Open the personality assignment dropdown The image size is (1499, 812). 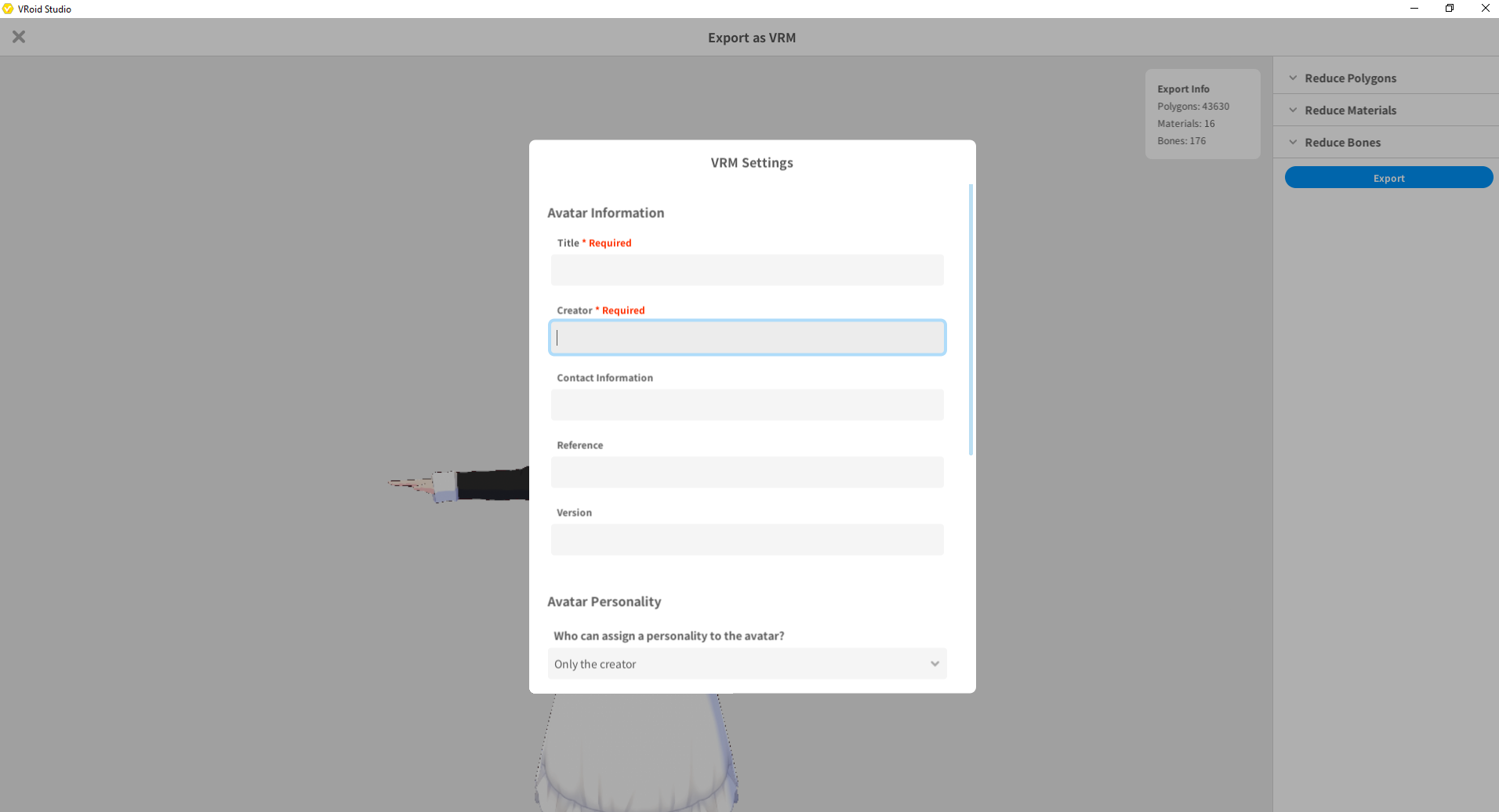pos(747,664)
